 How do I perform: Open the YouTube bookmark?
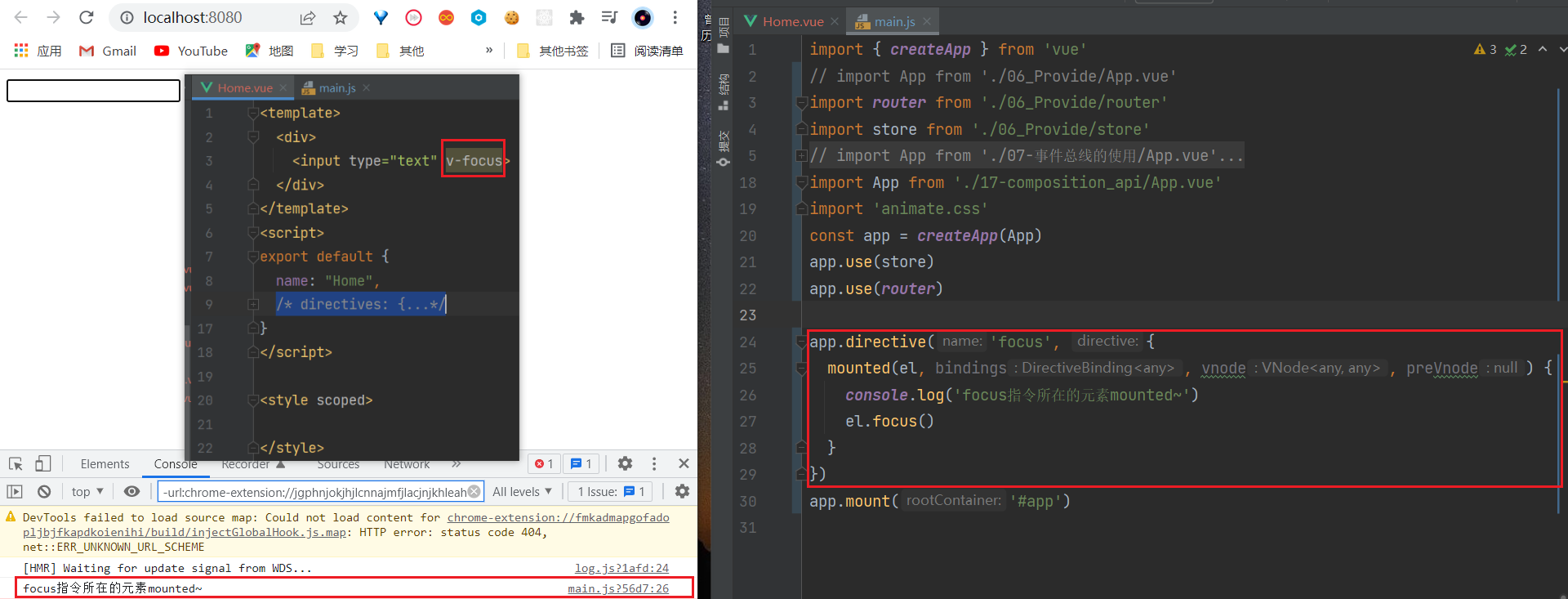click(191, 51)
